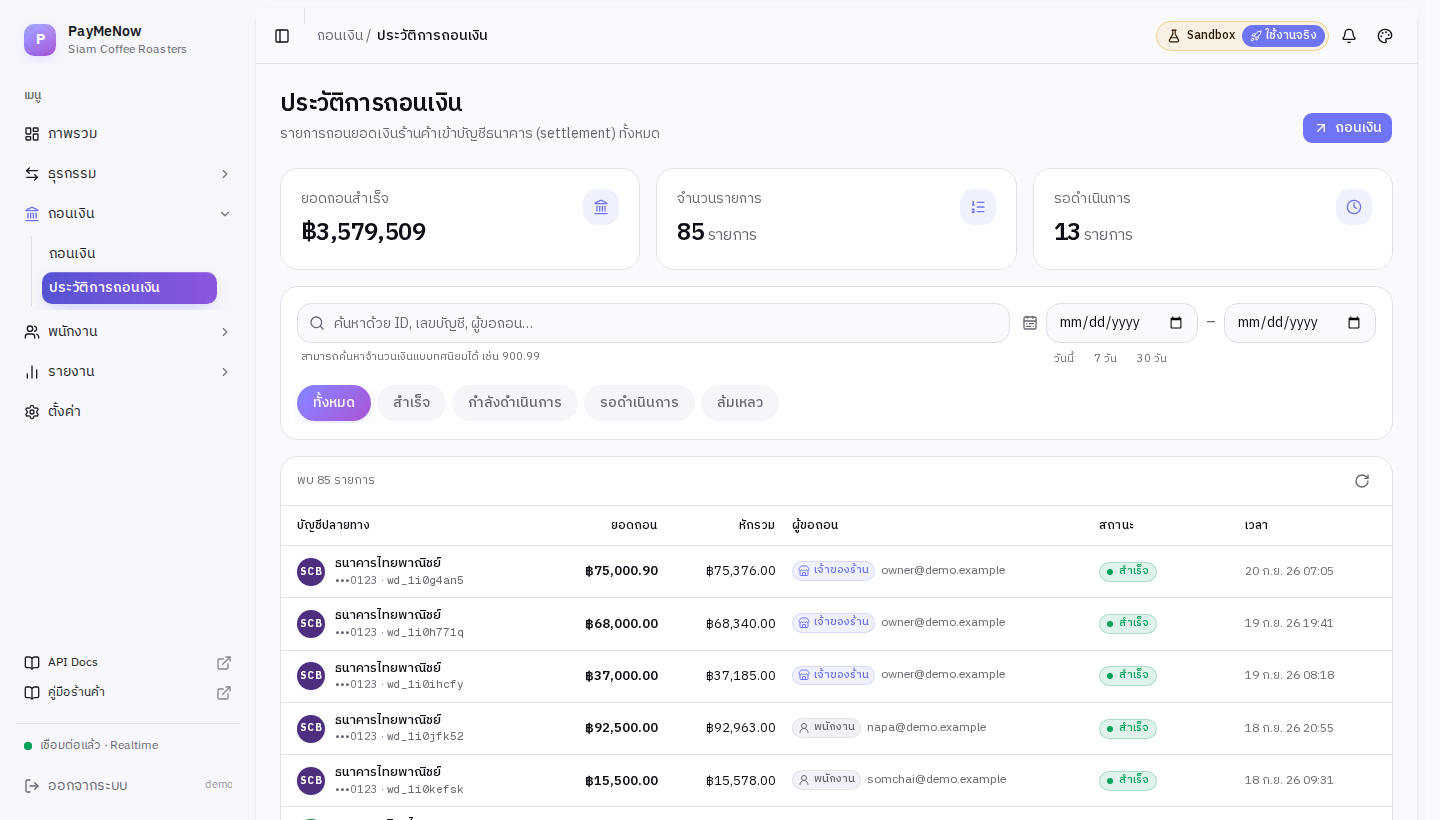This screenshot has height=820, width=1440.
Task: Open the theme palette icon
Action: pos(1385,36)
